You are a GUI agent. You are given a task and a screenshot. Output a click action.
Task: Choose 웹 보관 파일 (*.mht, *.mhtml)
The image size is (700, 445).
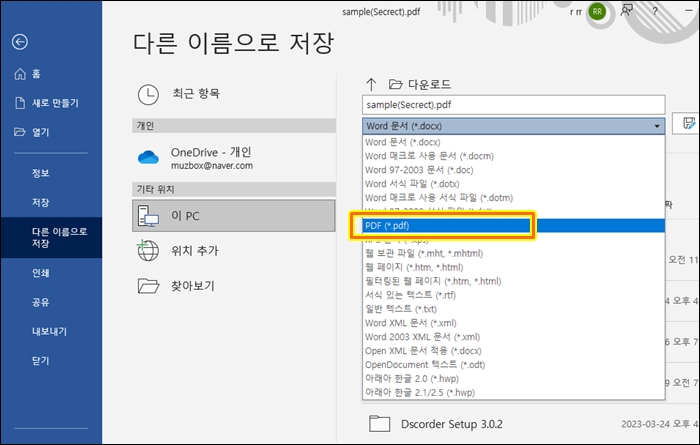tap(513, 254)
